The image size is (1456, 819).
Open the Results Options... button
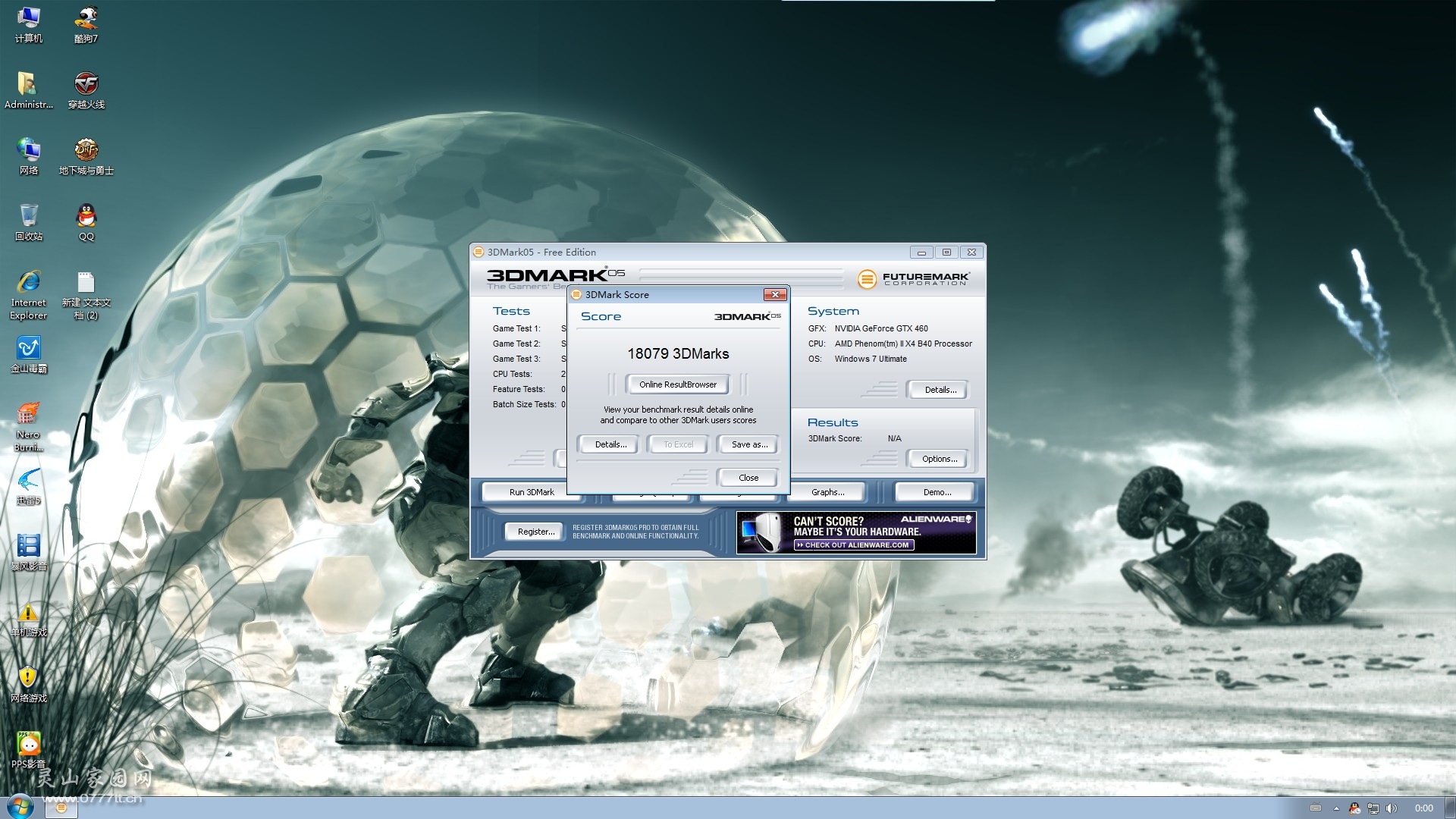tap(940, 459)
